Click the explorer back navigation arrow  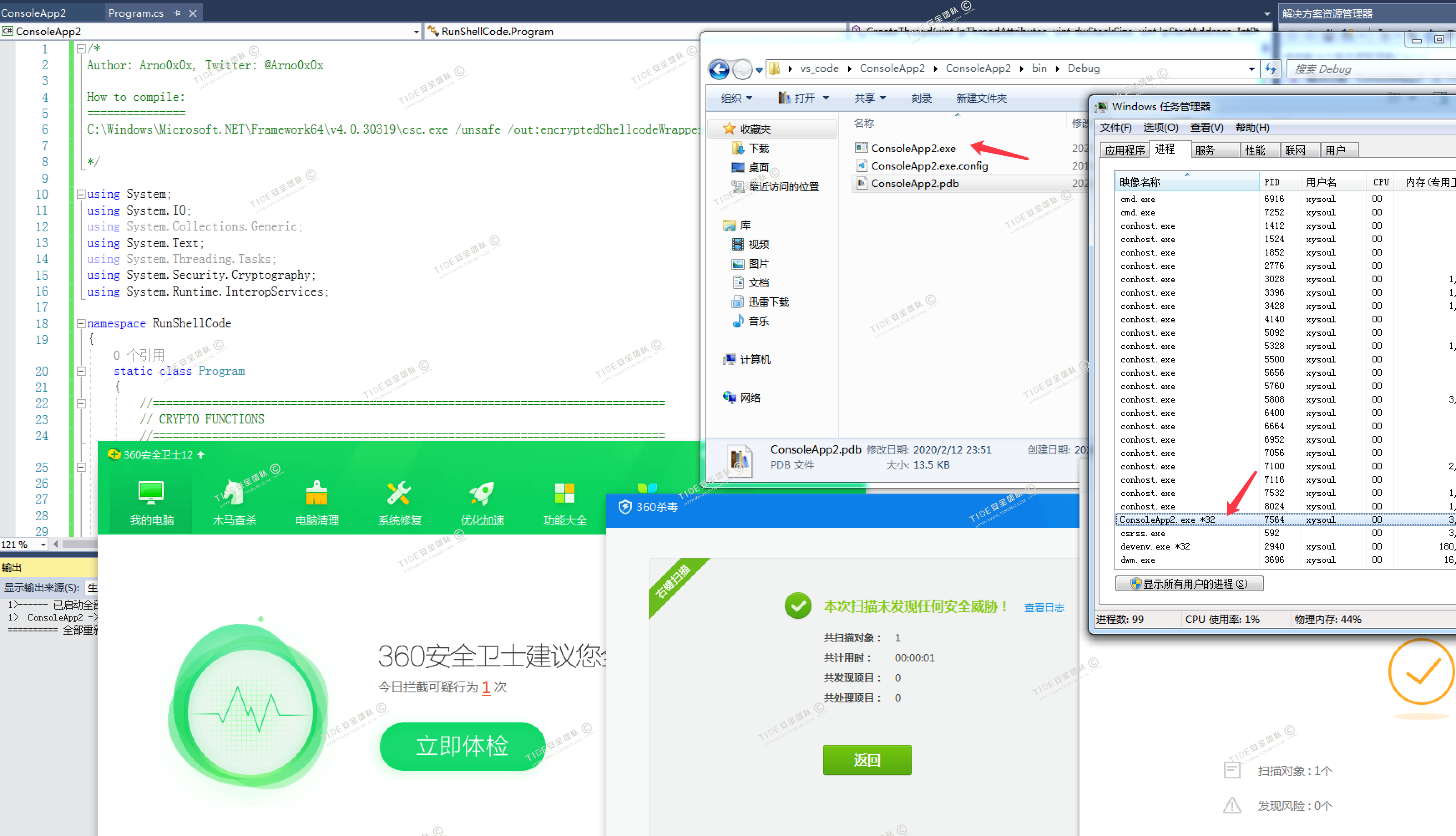coord(719,69)
